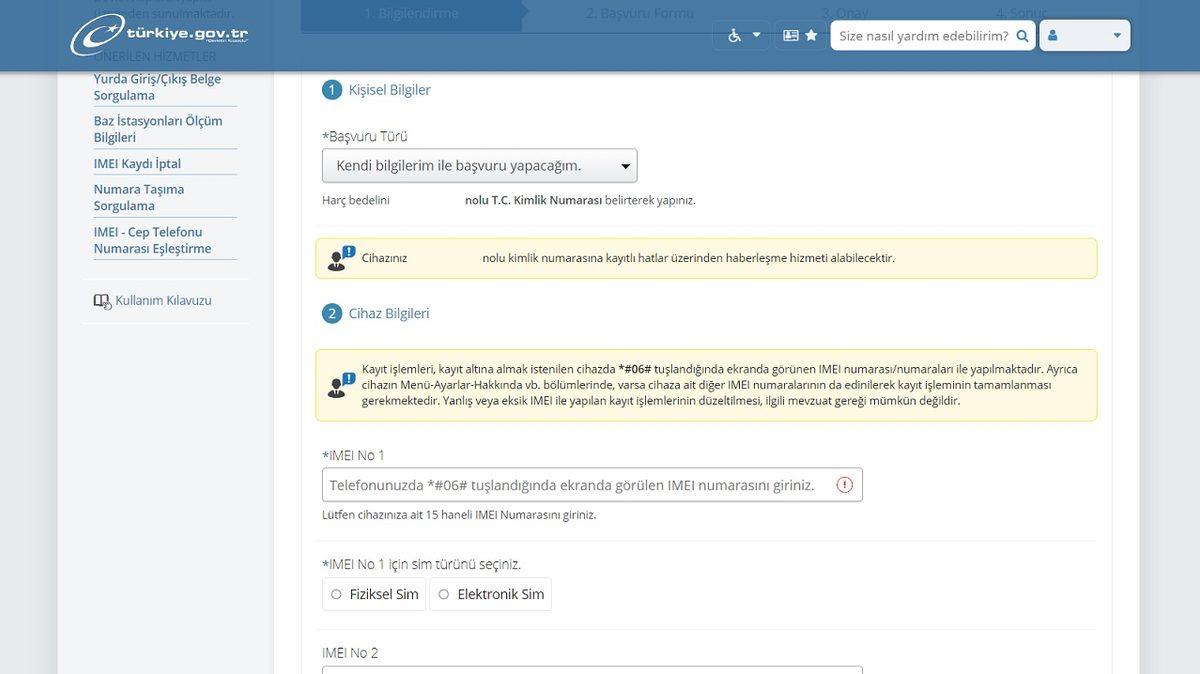Select the Elektronik Sim radio option
Image resolution: width=1200 pixels, height=674 pixels.
pyautogui.click(x=444, y=594)
